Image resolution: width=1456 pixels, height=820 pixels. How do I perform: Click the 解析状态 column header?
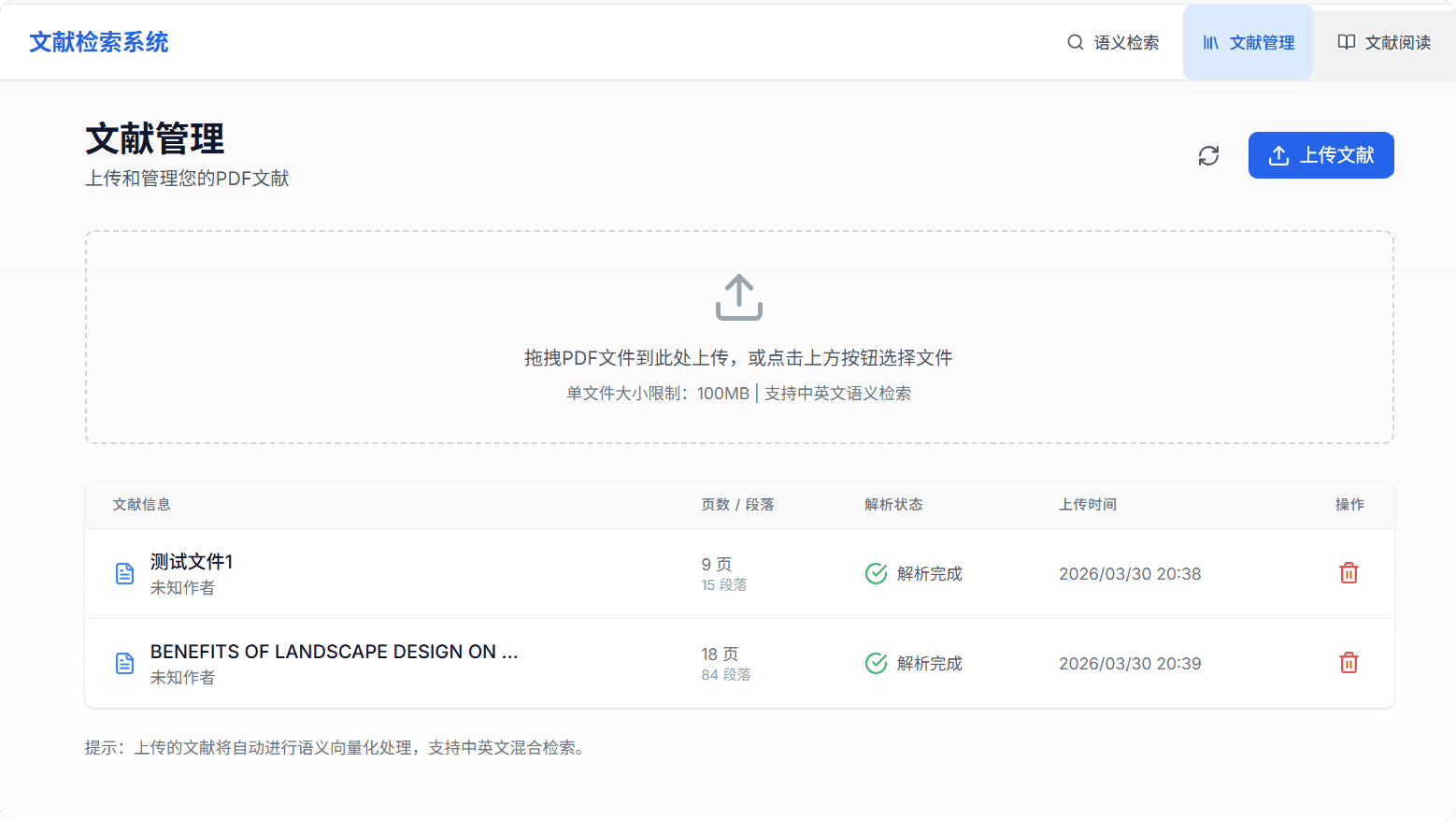(x=893, y=505)
